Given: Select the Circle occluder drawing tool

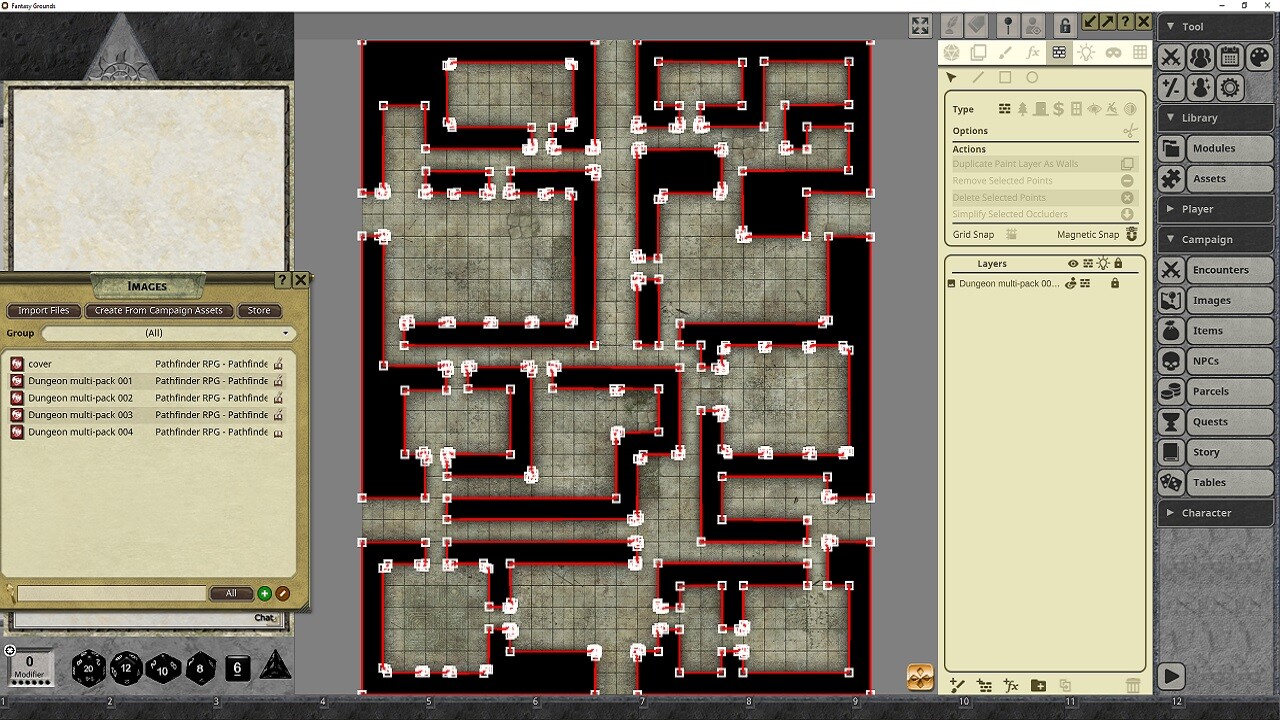Looking at the screenshot, I should 1032,77.
